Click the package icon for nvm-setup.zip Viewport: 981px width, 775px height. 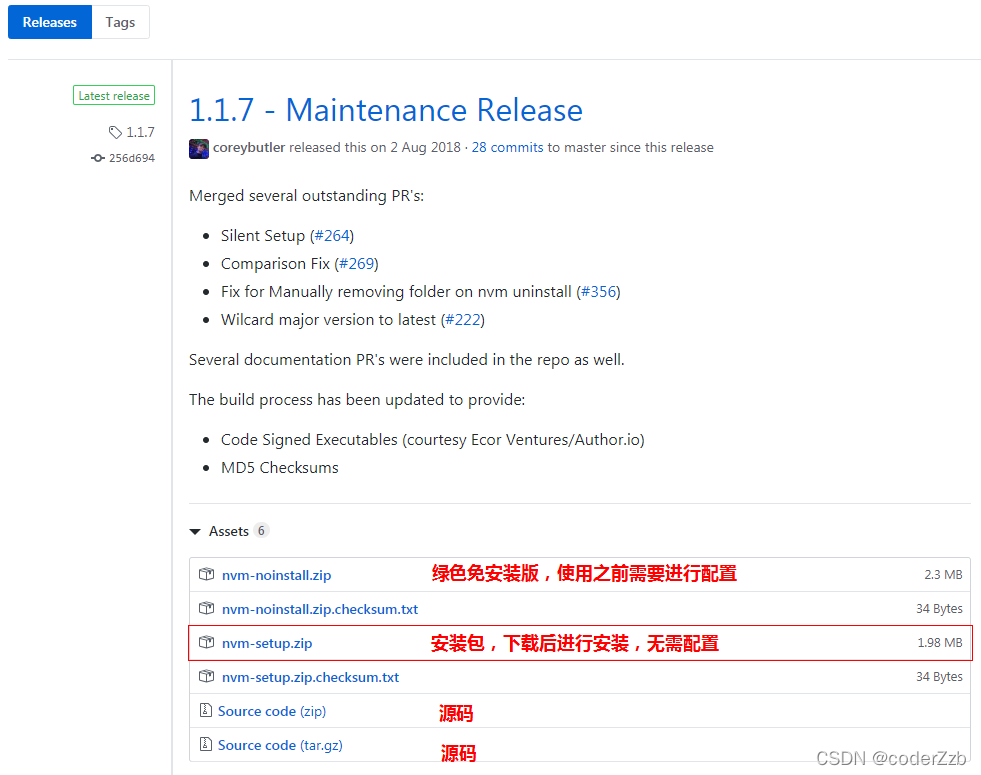[x=206, y=642]
